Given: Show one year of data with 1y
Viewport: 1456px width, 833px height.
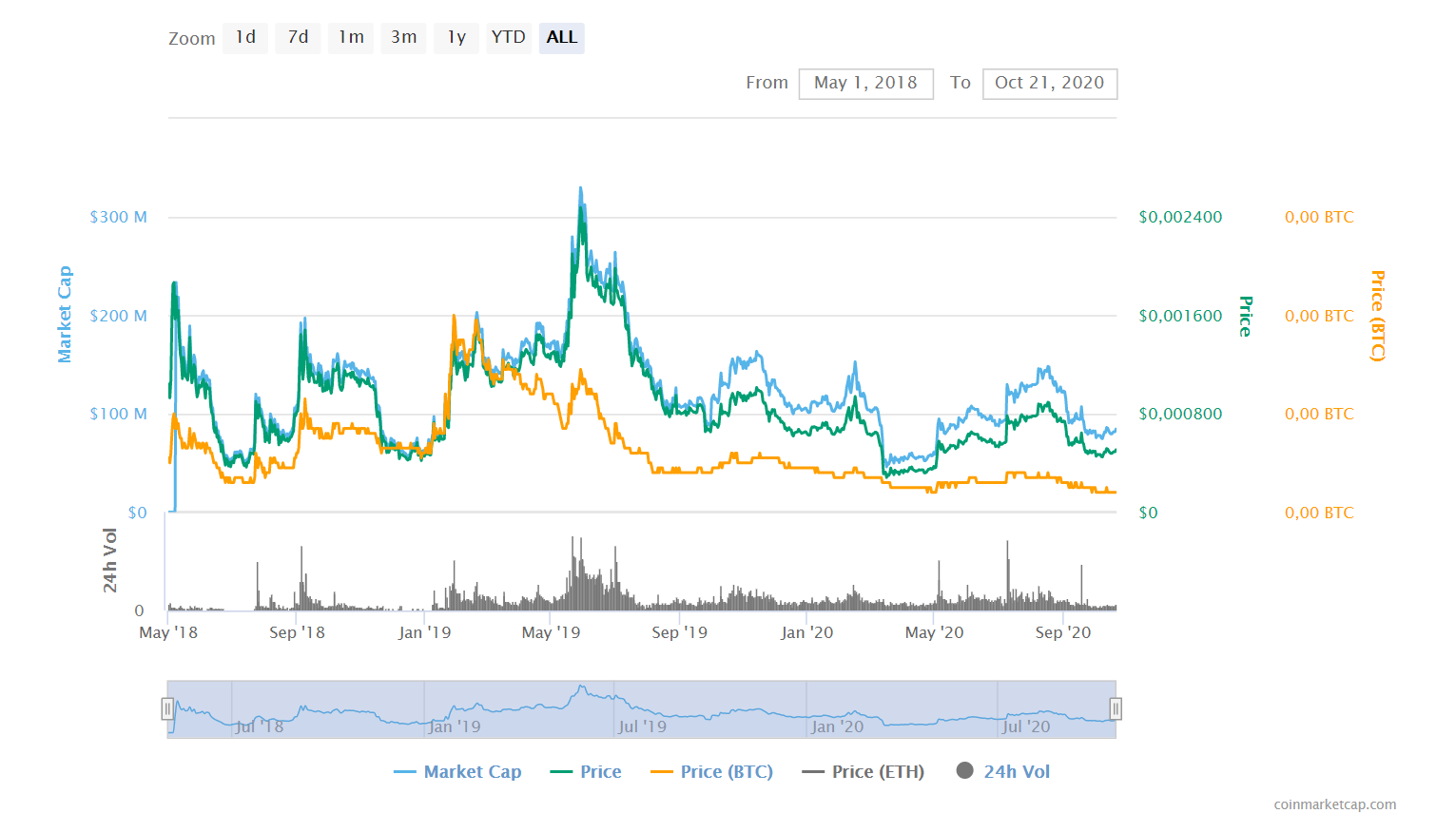Looking at the screenshot, I should tap(456, 37).
